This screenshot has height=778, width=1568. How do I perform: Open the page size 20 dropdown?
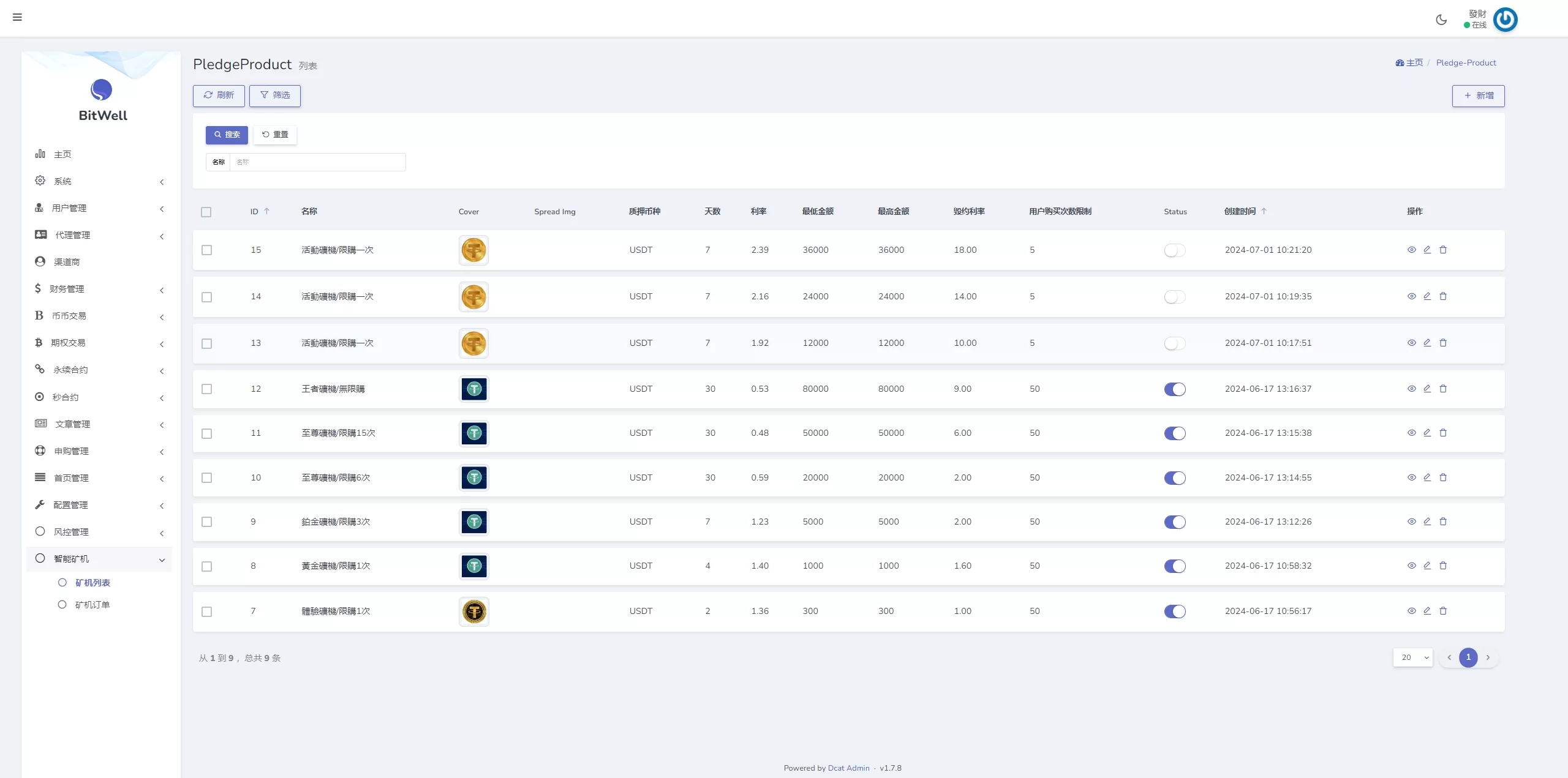[x=1412, y=657]
